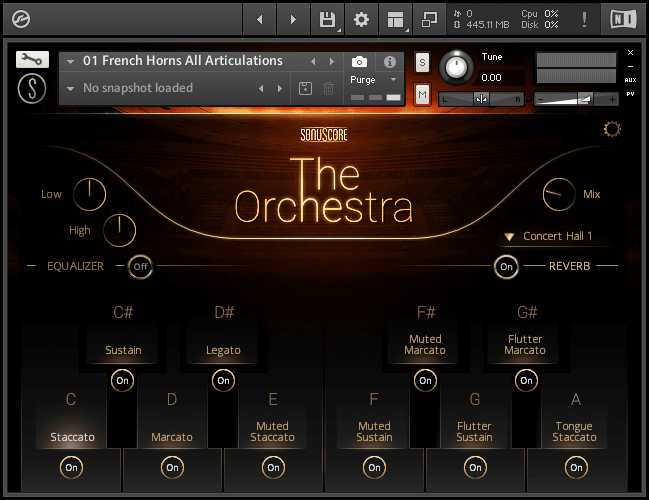Screen dimensions: 649x500
Task: Close the instrument with the X
Action: click(630, 53)
